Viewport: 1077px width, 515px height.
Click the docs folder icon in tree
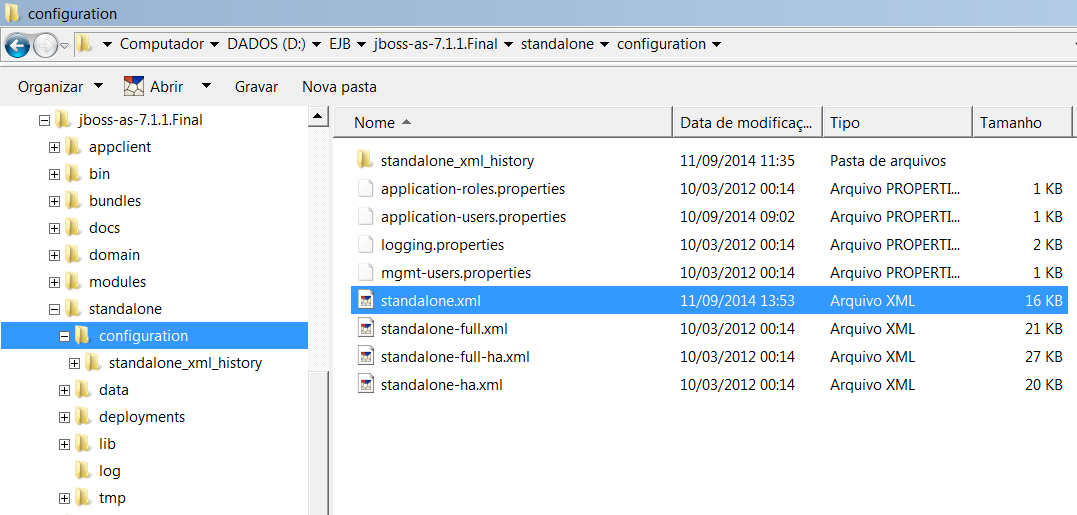click(73, 227)
